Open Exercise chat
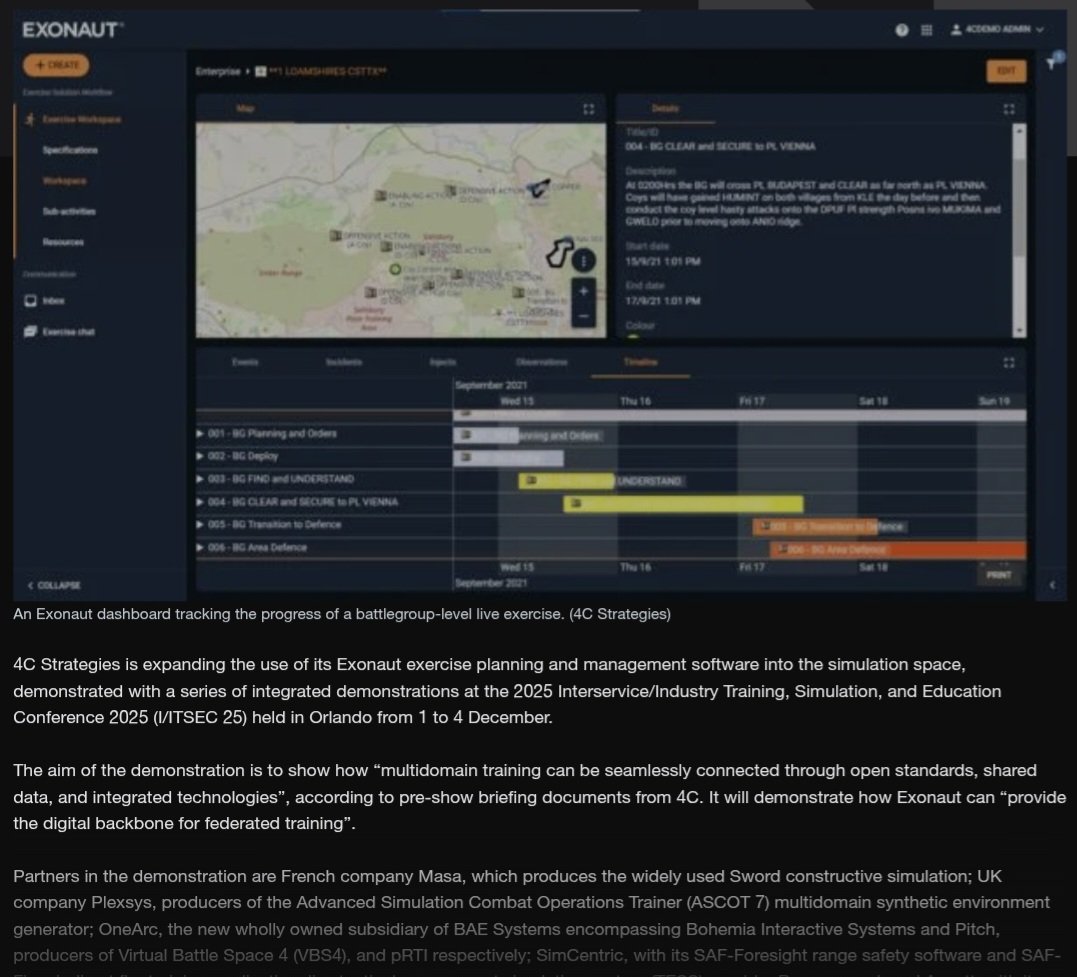Image resolution: width=1077 pixels, height=977 pixels. [x=59, y=331]
